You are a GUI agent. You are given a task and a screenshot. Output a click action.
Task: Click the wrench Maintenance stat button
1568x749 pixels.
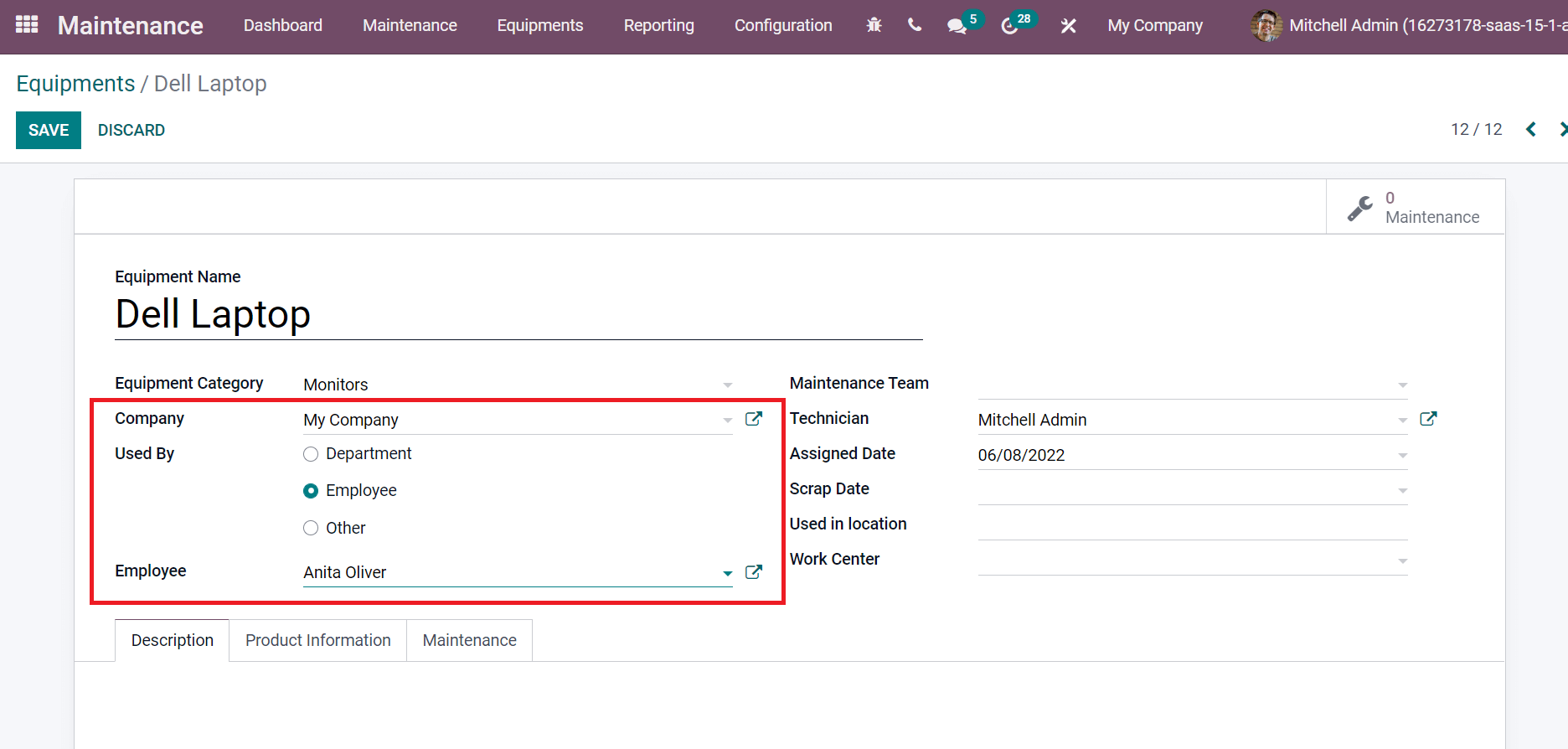[1416, 207]
